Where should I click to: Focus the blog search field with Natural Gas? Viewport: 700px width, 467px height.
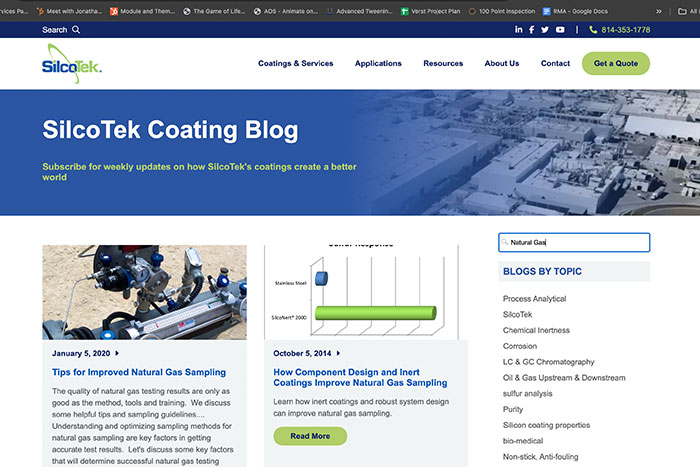pos(574,242)
